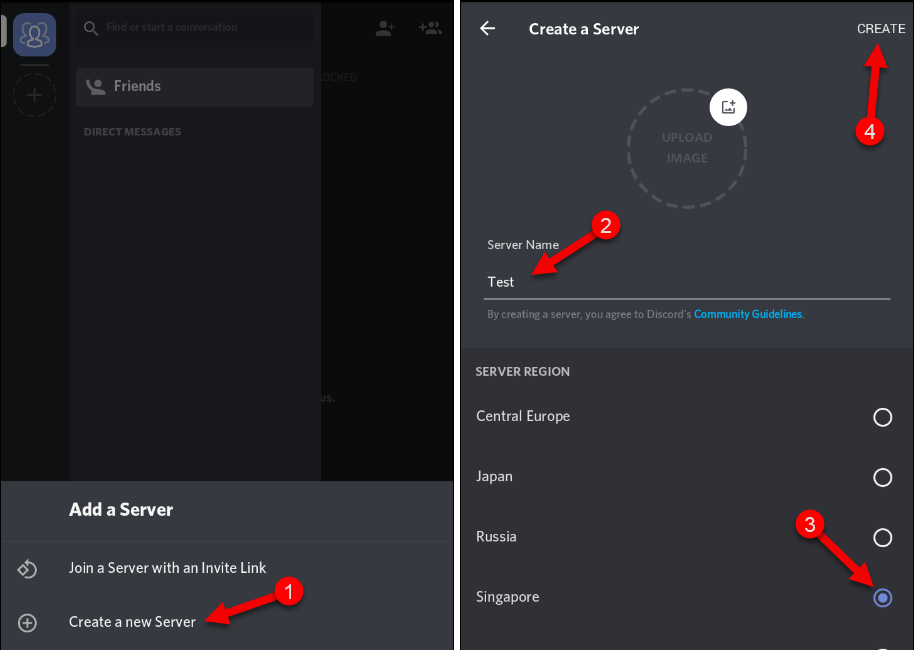Select the Central Europe region radio
The image size is (914, 650).
883,417
